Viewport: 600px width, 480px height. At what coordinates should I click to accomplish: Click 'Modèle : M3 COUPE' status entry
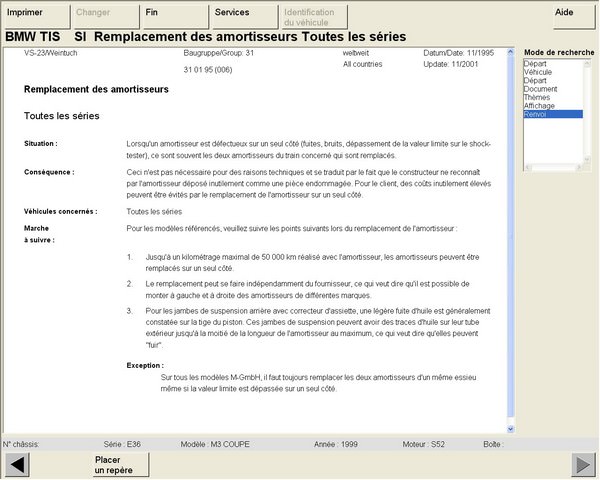215,444
